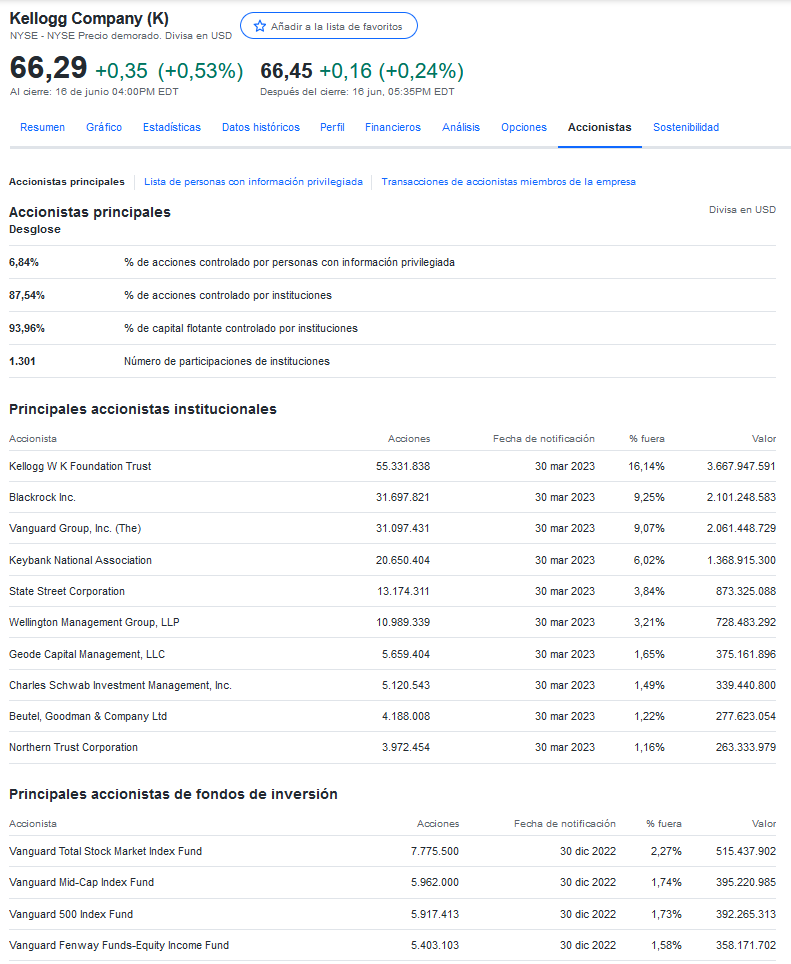Click value 515.437.902 in funds table

point(746,851)
